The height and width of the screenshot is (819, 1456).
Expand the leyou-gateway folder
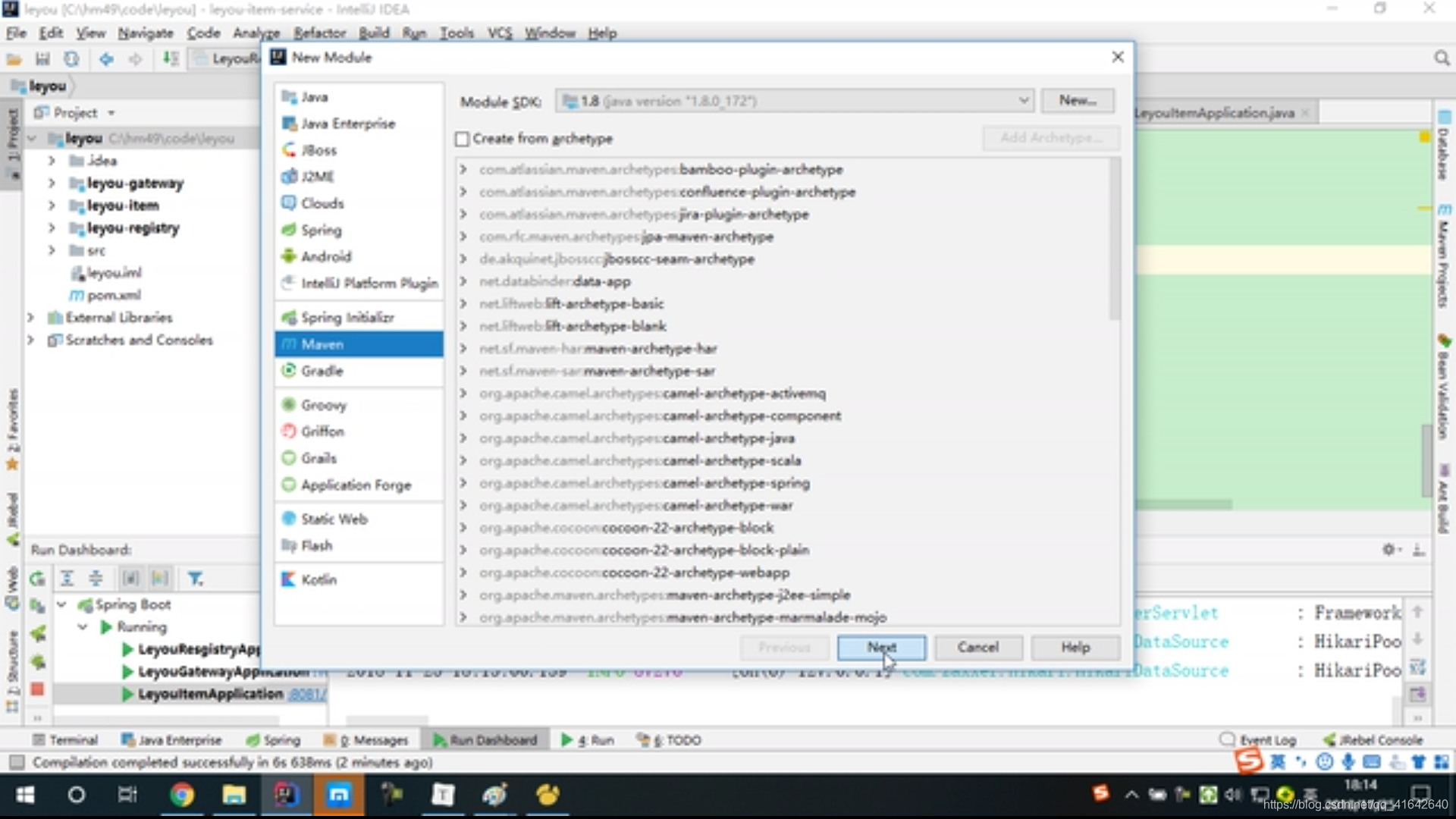(x=52, y=183)
